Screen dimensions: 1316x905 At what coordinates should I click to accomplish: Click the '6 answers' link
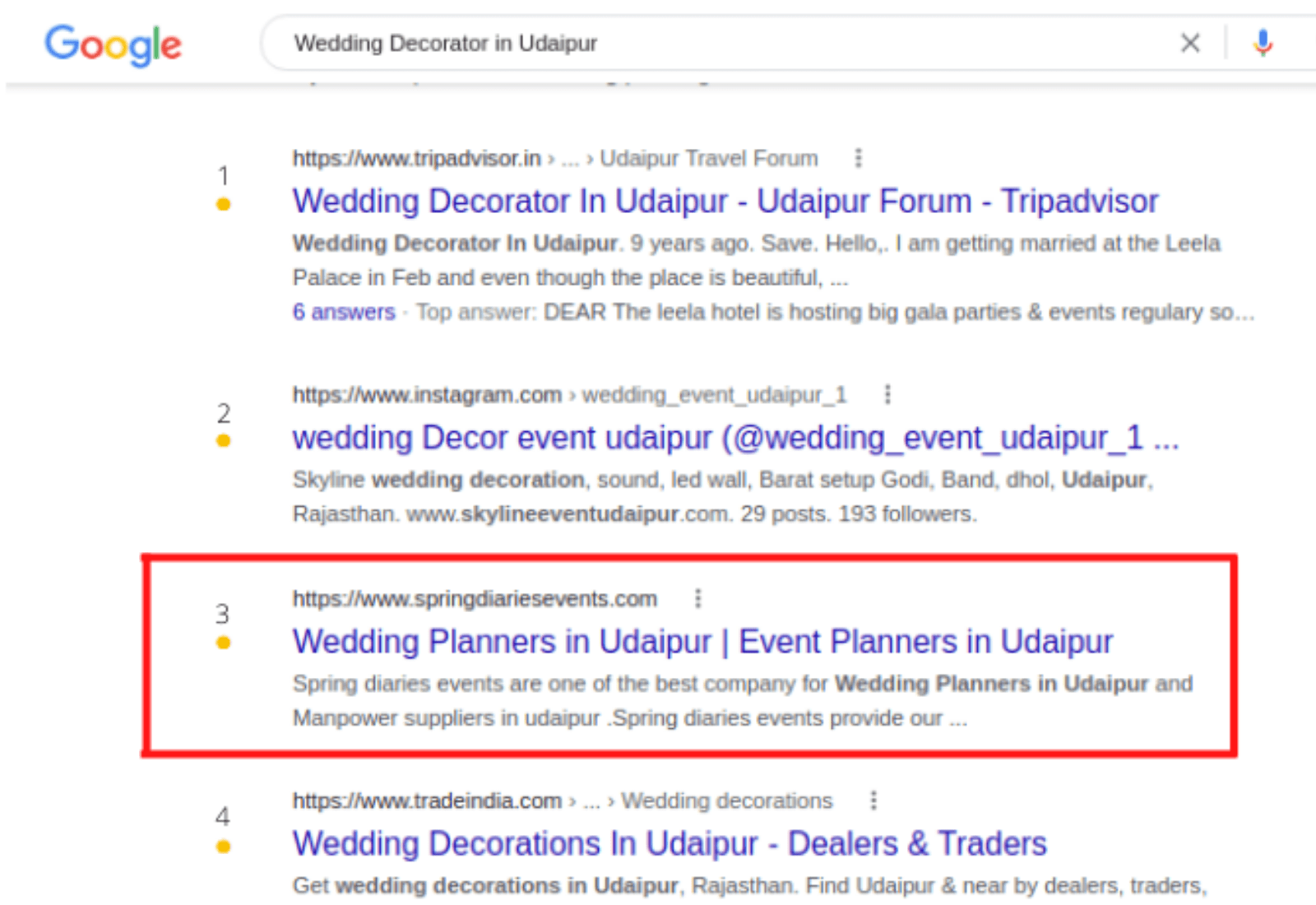[344, 313]
